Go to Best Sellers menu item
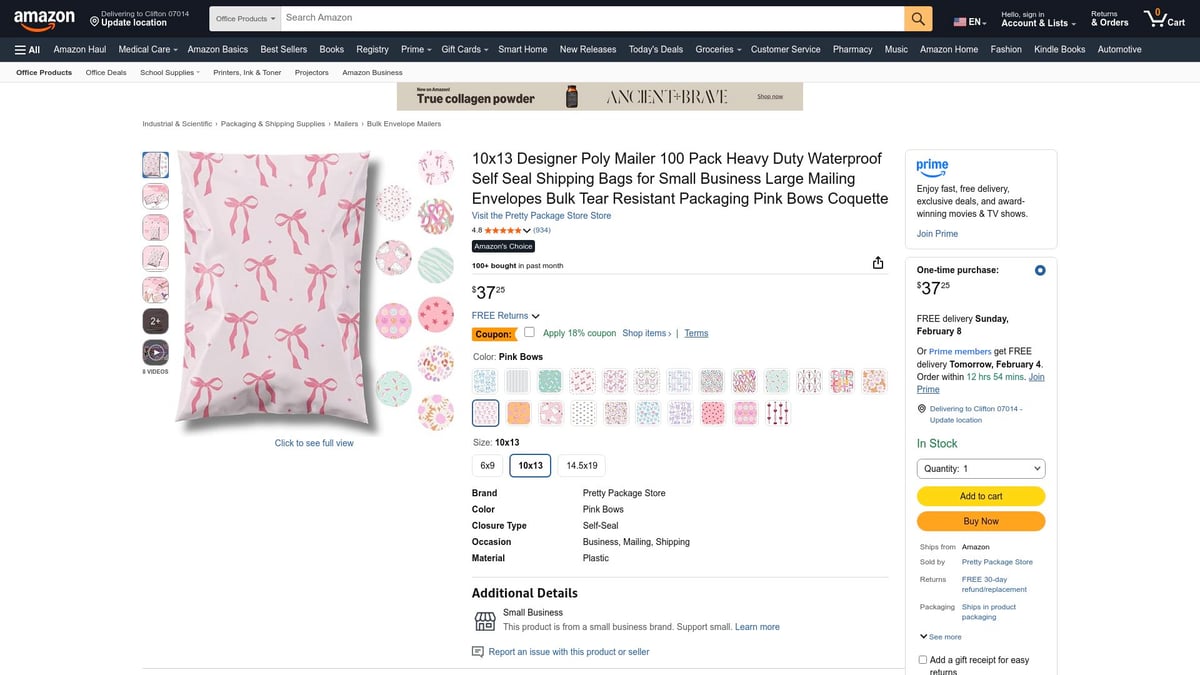This screenshot has width=1200, height=675. click(283, 49)
